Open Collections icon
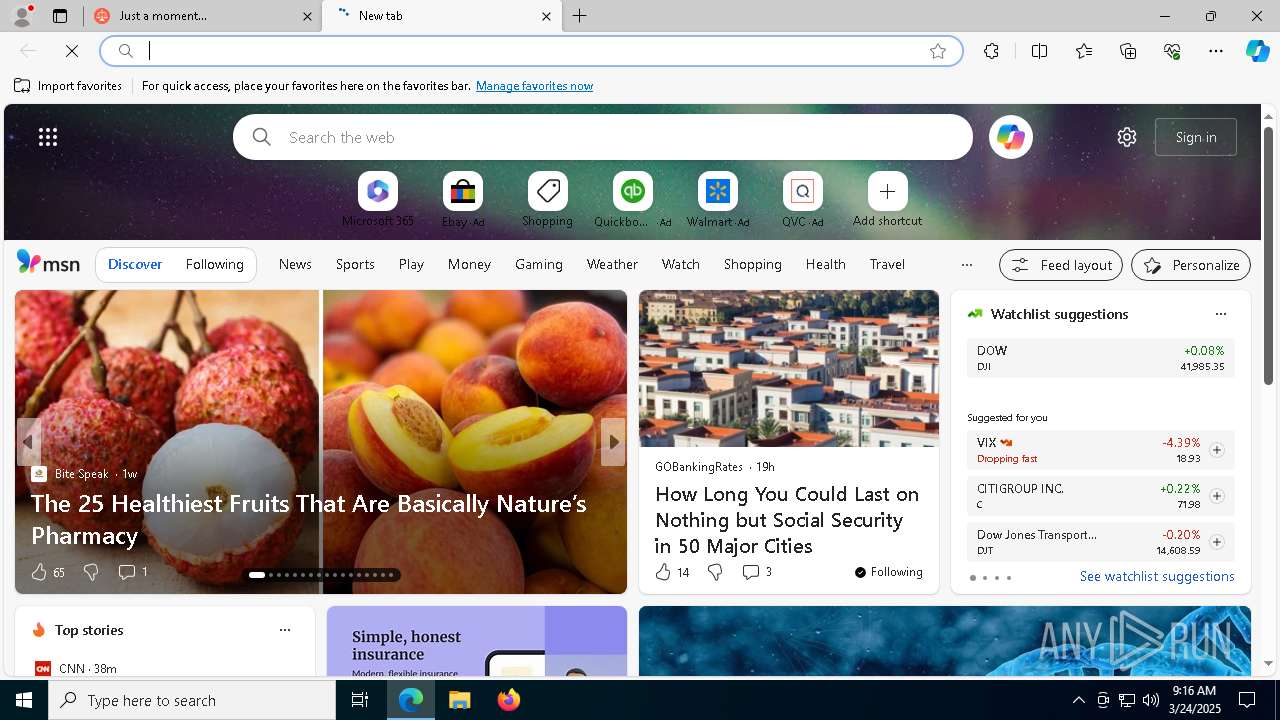 [x=1128, y=51]
